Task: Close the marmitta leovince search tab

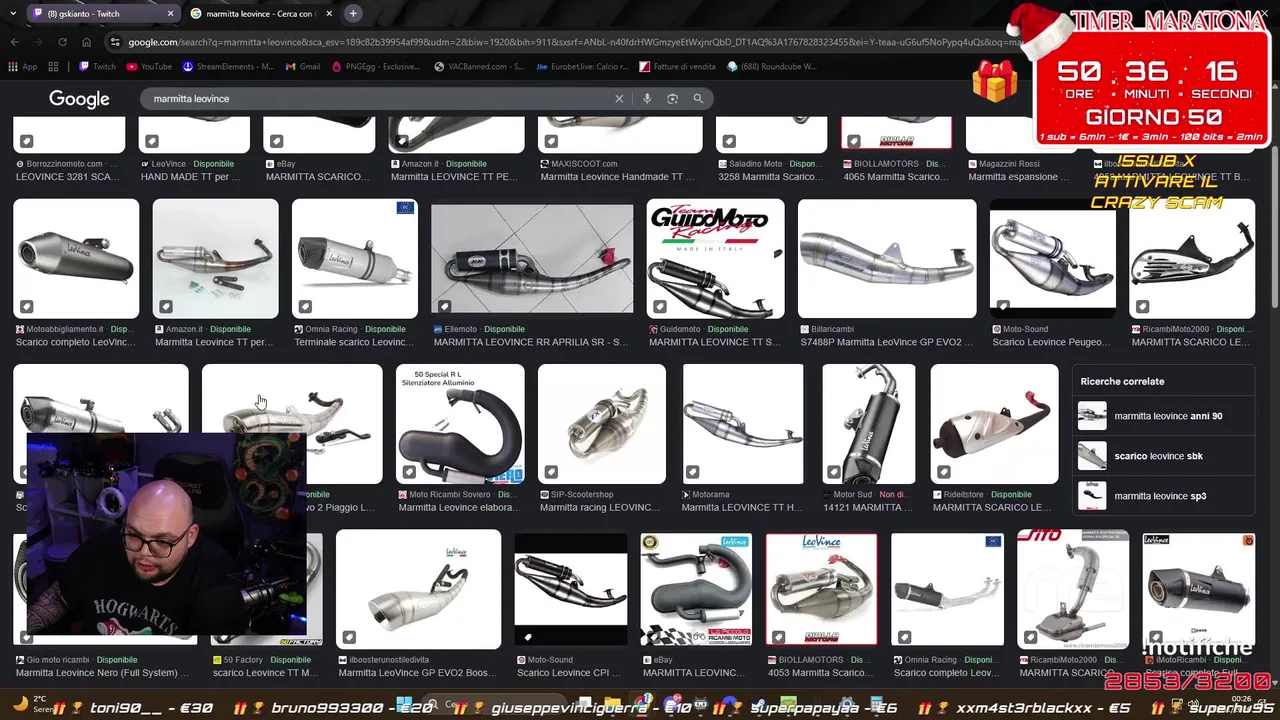Action: pos(329,14)
